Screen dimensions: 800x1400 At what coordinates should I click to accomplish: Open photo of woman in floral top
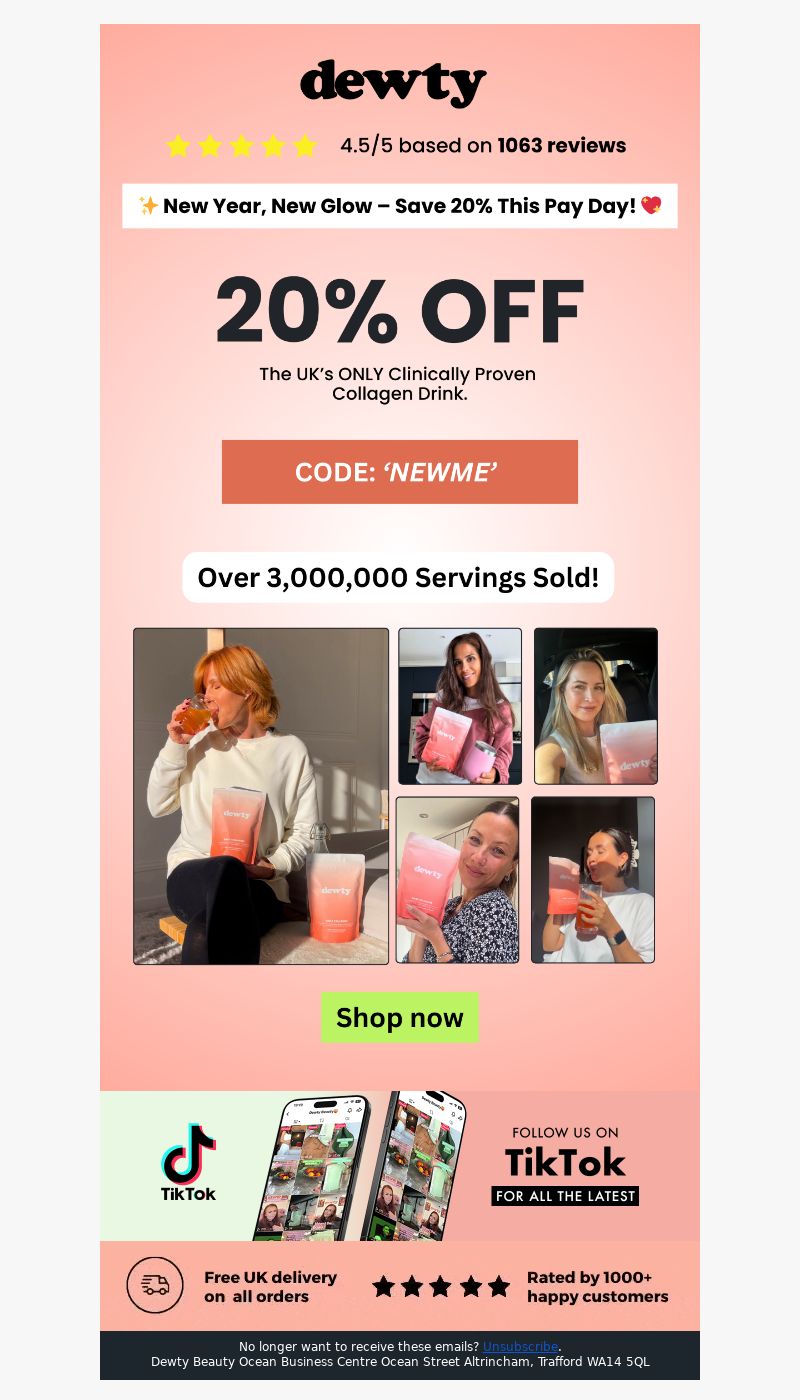click(458, 880)
